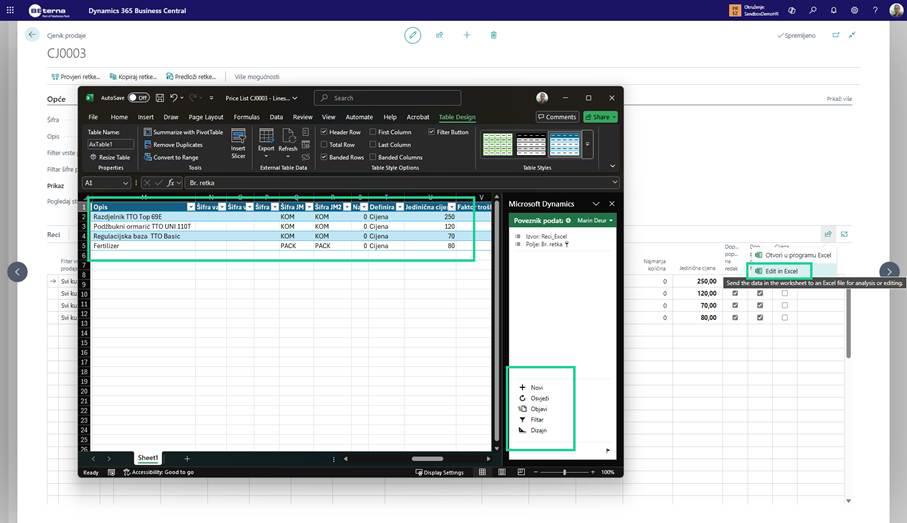Uncheck the Banded Rows option
This screenshot has width=907, height=523.
(x=325, y=157)
